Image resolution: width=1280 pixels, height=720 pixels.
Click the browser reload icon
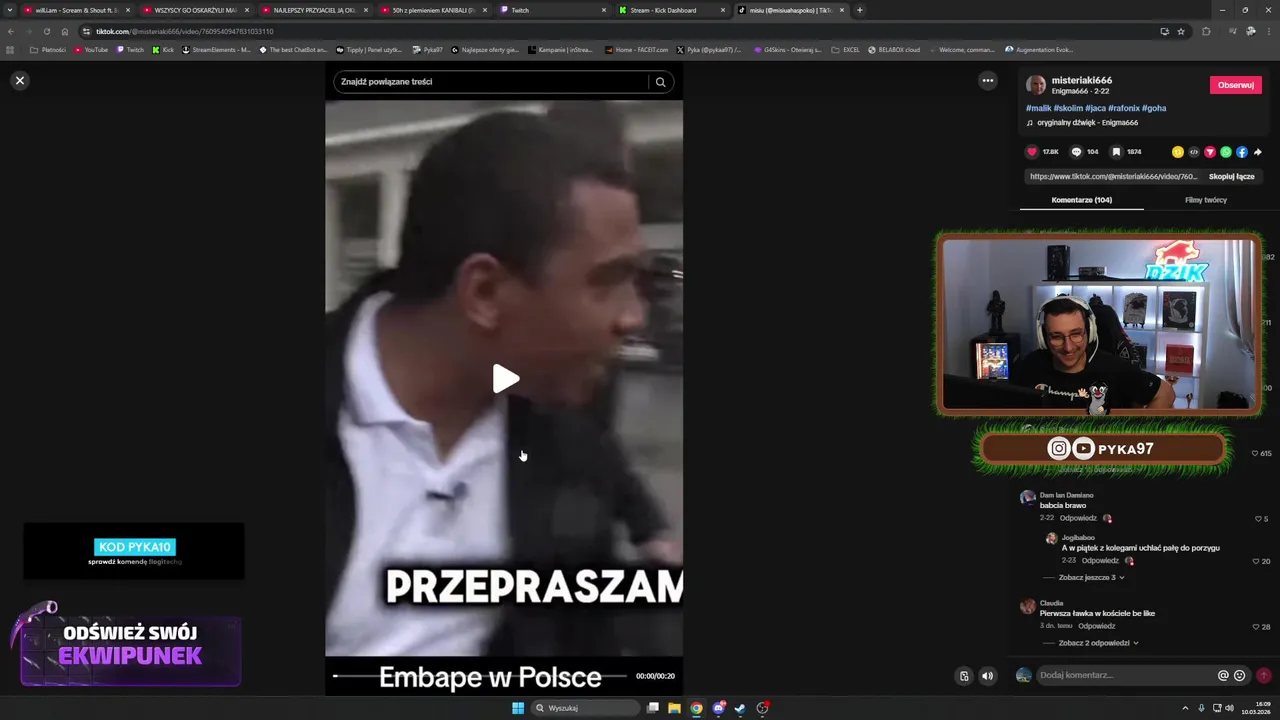click(46, 31)
